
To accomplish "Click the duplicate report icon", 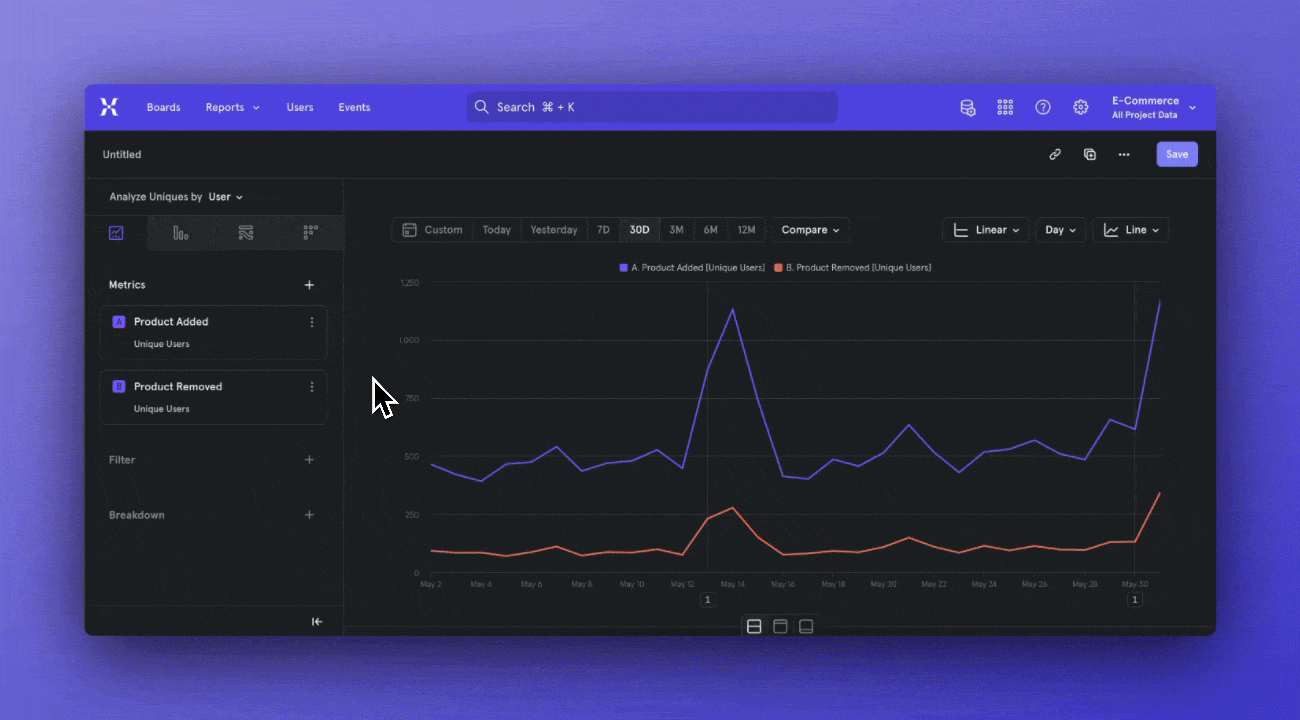I will coord(1090,154).
